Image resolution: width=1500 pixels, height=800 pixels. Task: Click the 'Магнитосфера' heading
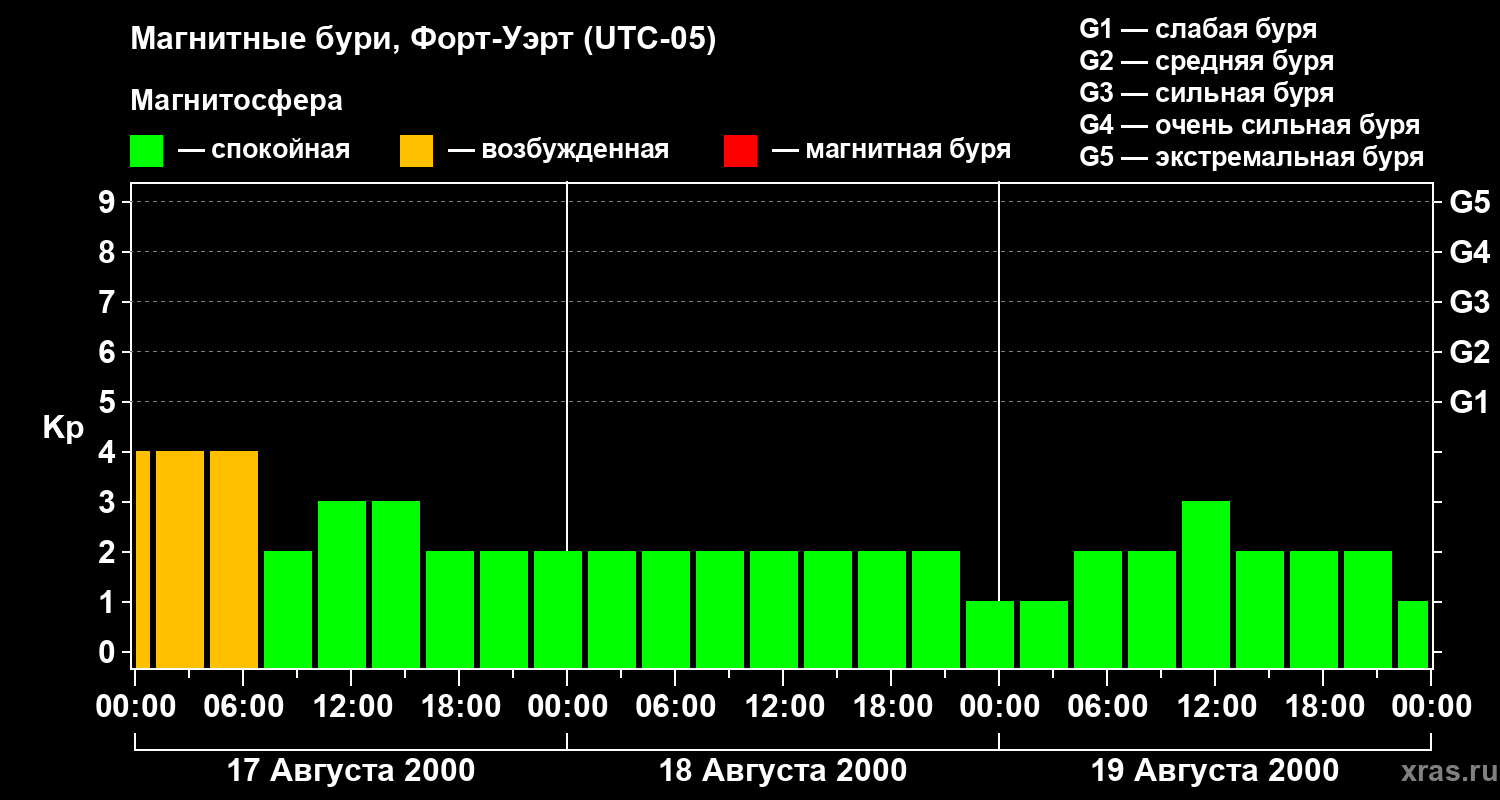[236, 101]
